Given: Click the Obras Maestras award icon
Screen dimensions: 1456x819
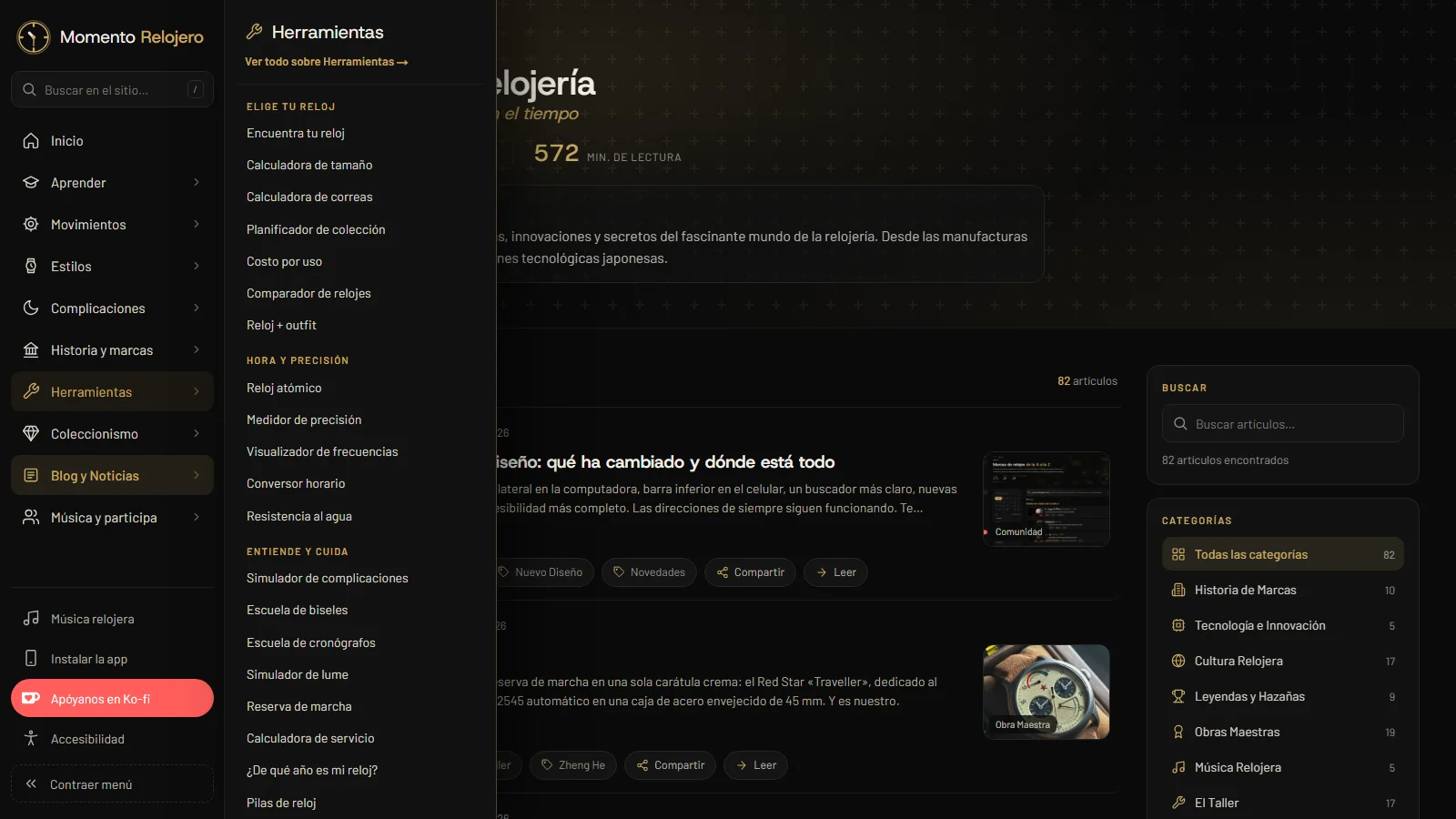Looking at the screenshot, I should click(1178, 733).
